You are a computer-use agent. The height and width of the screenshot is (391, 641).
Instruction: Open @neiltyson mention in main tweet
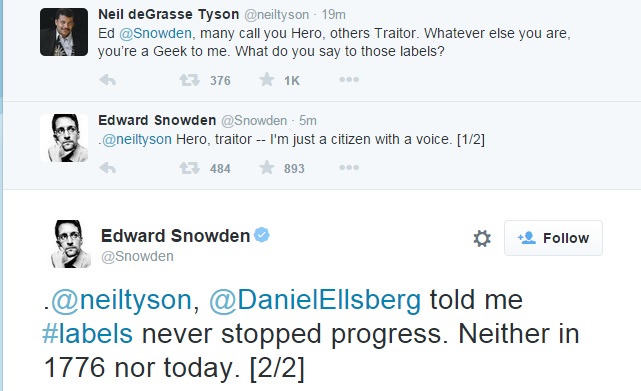coord(121,300)
